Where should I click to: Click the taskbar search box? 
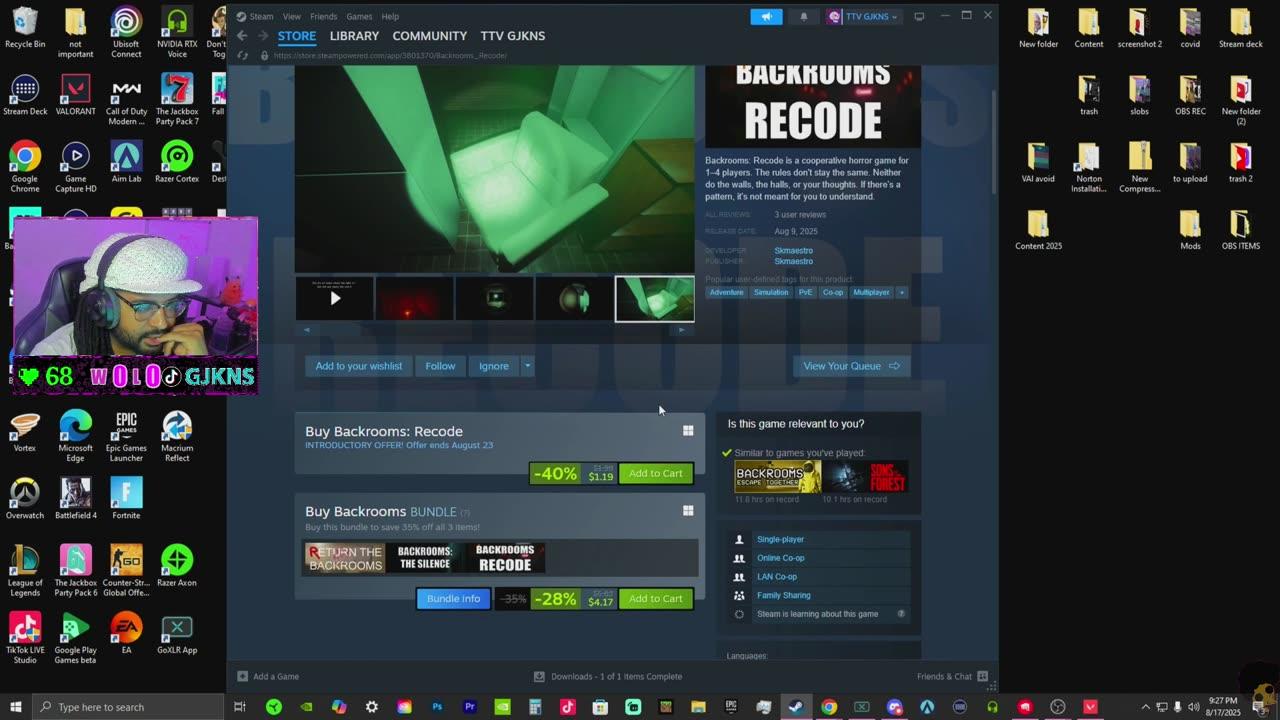coord(128,707)
